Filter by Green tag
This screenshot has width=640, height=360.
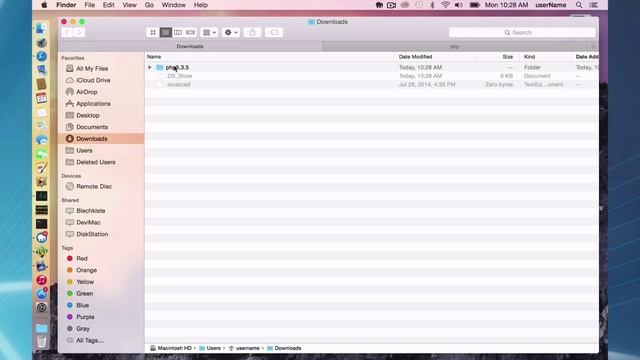(x=84, y=293)
